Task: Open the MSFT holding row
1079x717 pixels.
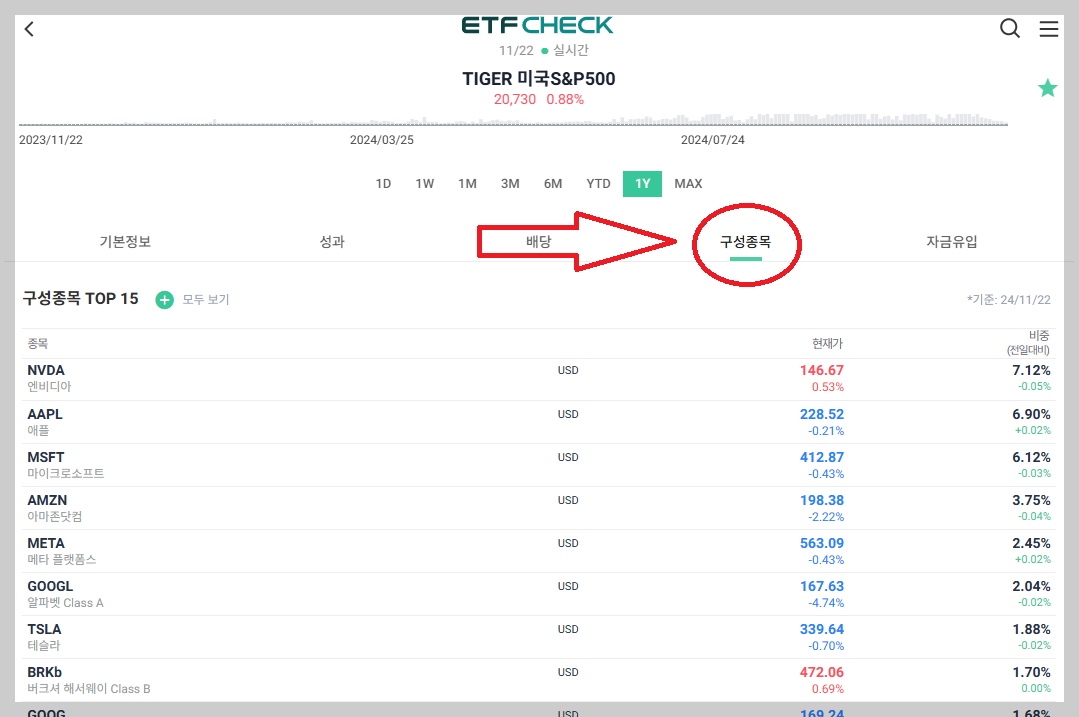Action: [x=539, y=466]
